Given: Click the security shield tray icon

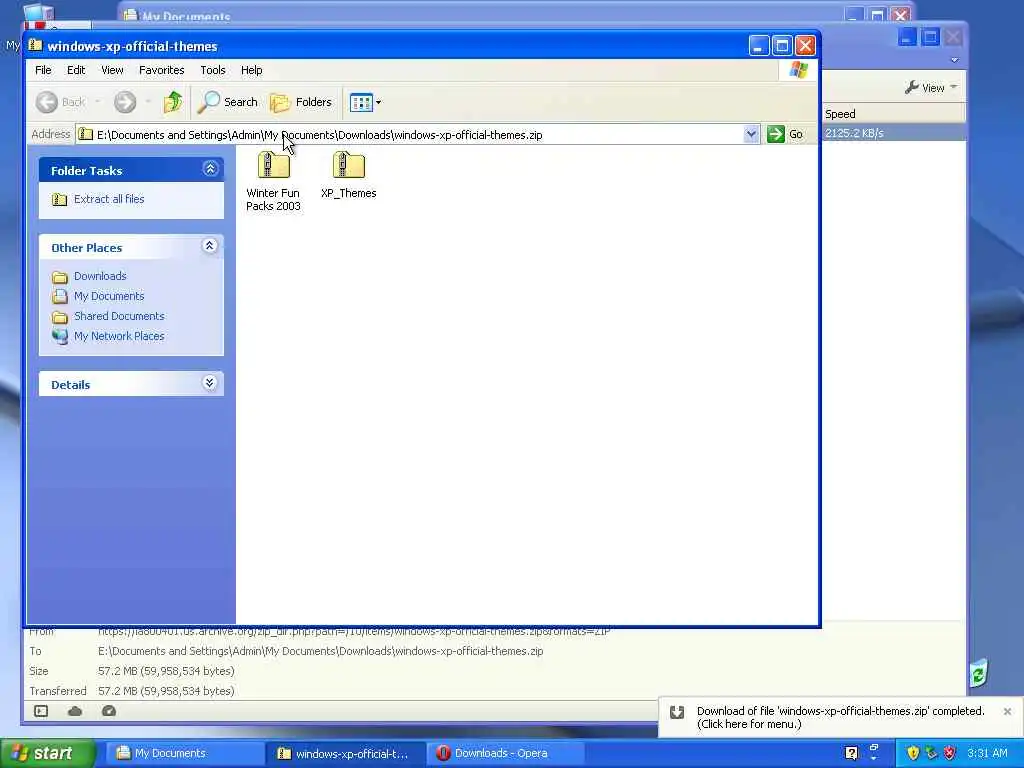Looking at the screenshot, I should tap(912, 753).
